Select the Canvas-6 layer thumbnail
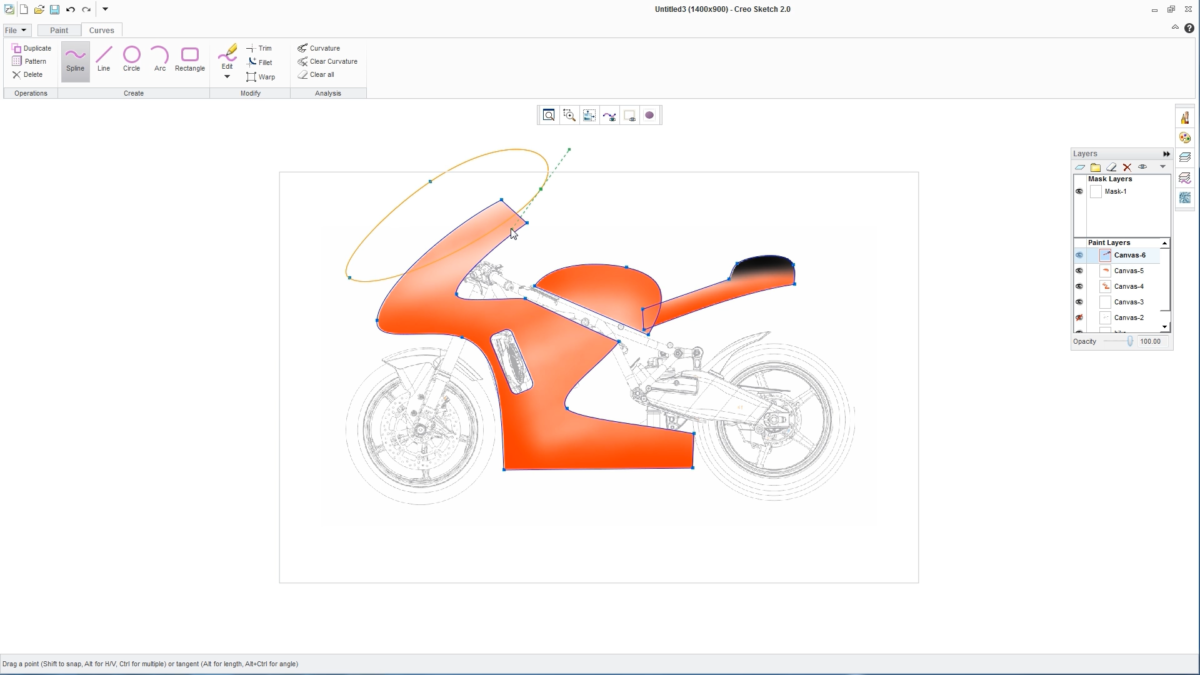 tap(1105, 255)
